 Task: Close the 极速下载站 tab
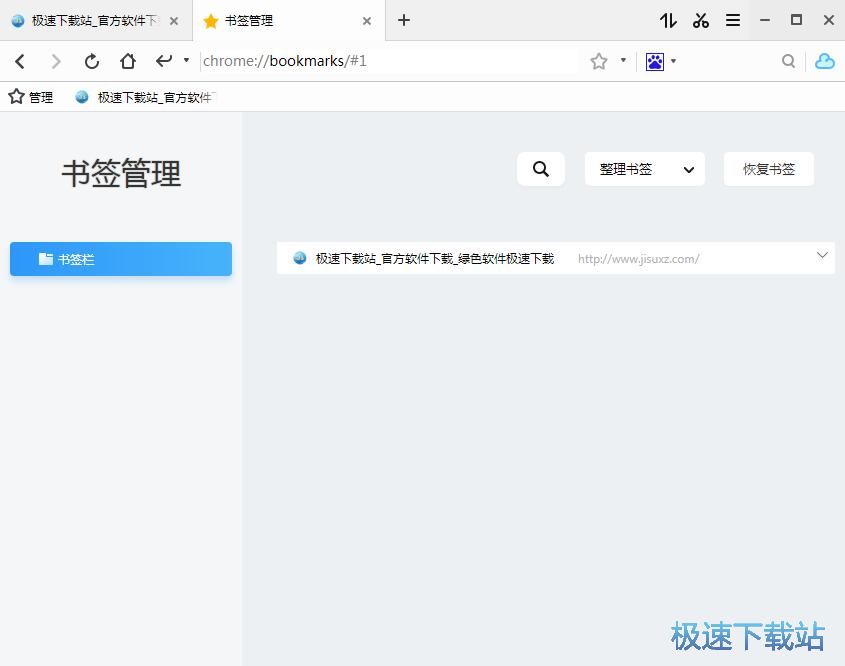174,21
